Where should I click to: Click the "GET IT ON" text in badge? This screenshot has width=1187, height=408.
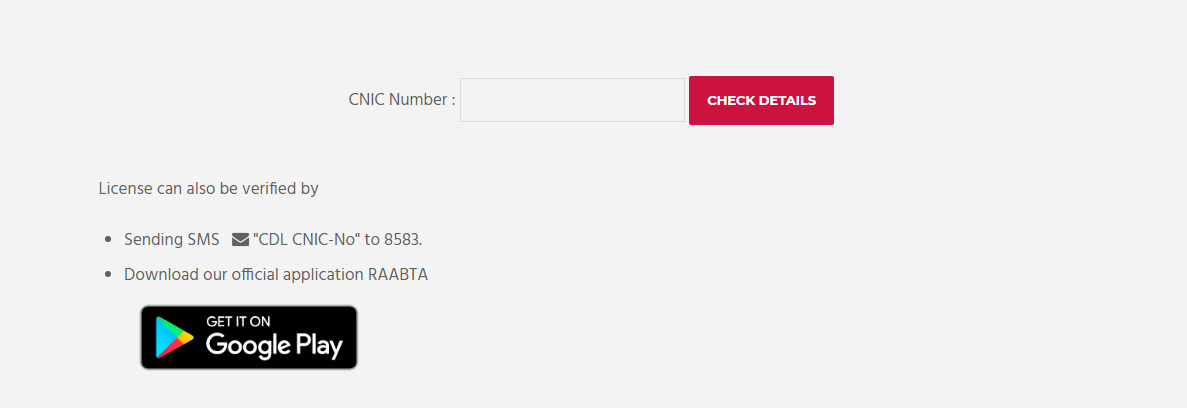238,322
